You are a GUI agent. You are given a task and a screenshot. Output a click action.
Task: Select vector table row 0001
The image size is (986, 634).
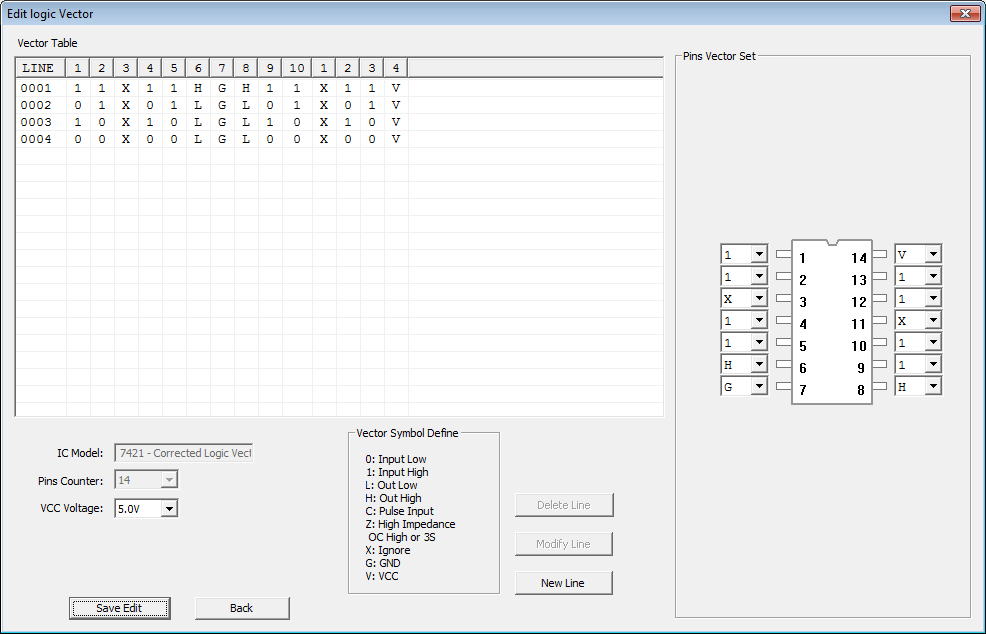click(x=36, y=88)
